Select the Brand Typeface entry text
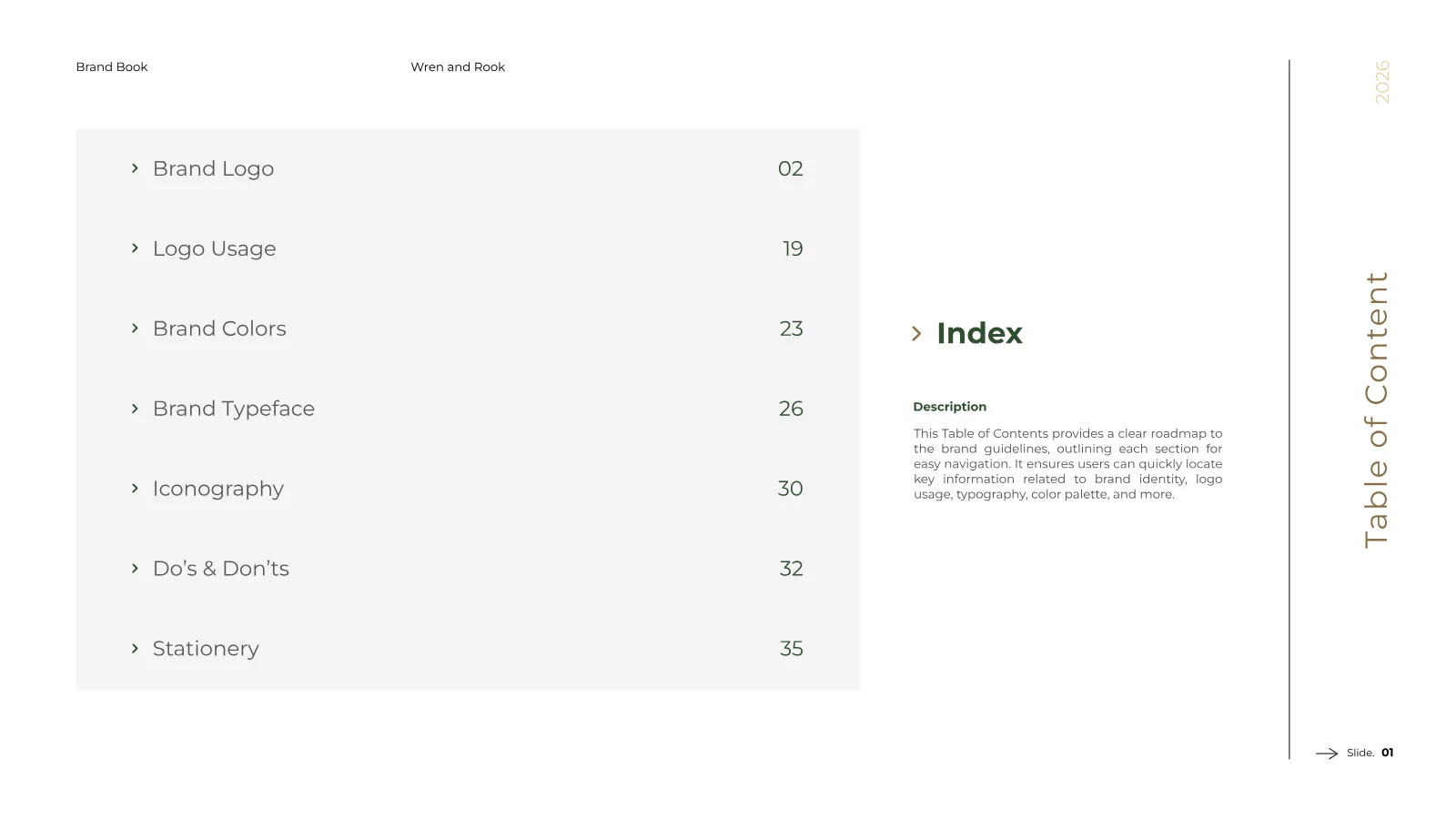The image size is (1456, 819). 234,409
